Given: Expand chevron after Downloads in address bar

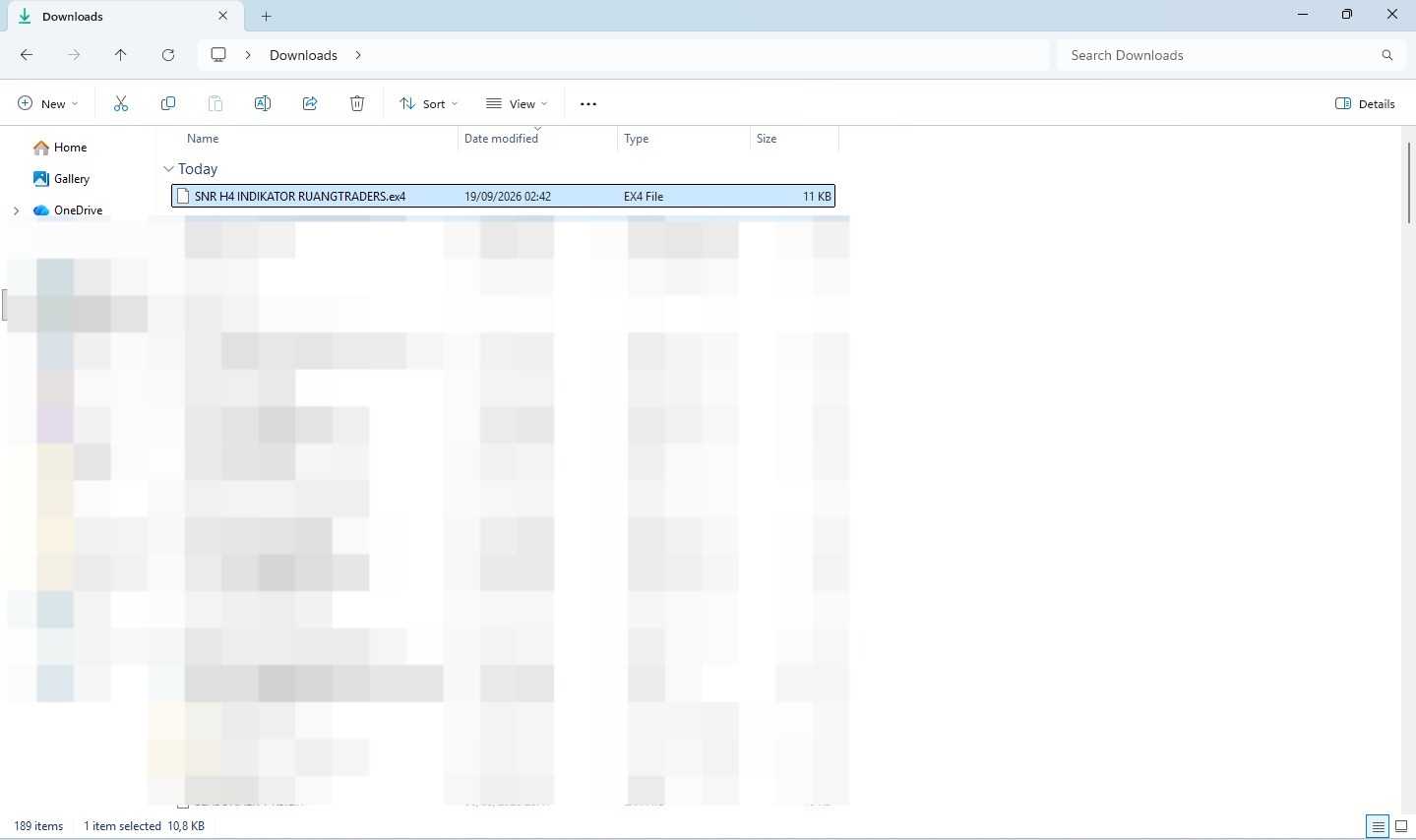Looking at the screenshot, I should [x=358, y=55].
